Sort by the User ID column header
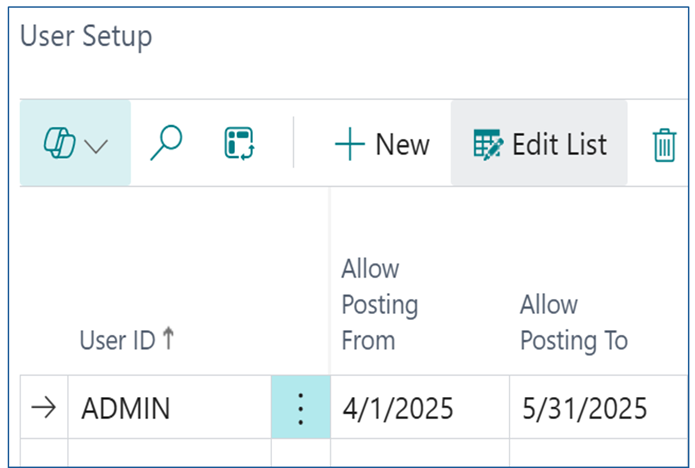This screenshot has height=468, width=695. pos(117,340)
